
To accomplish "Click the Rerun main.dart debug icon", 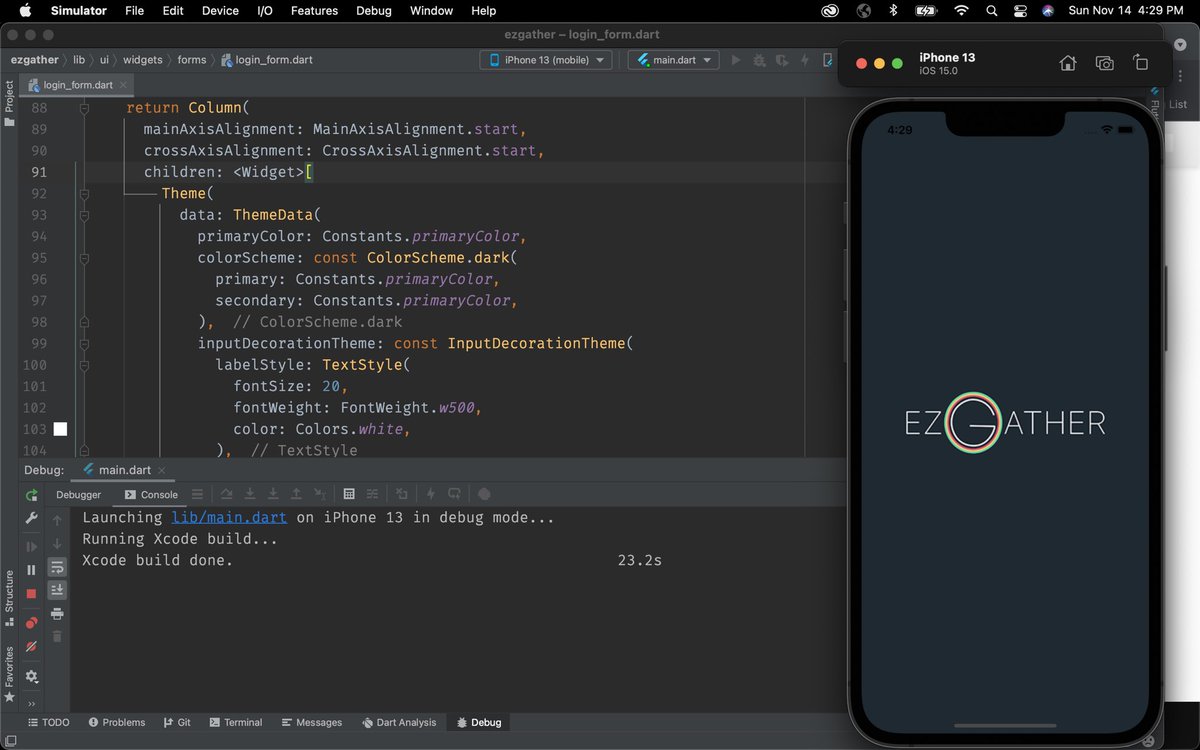I will coord(31,495).
